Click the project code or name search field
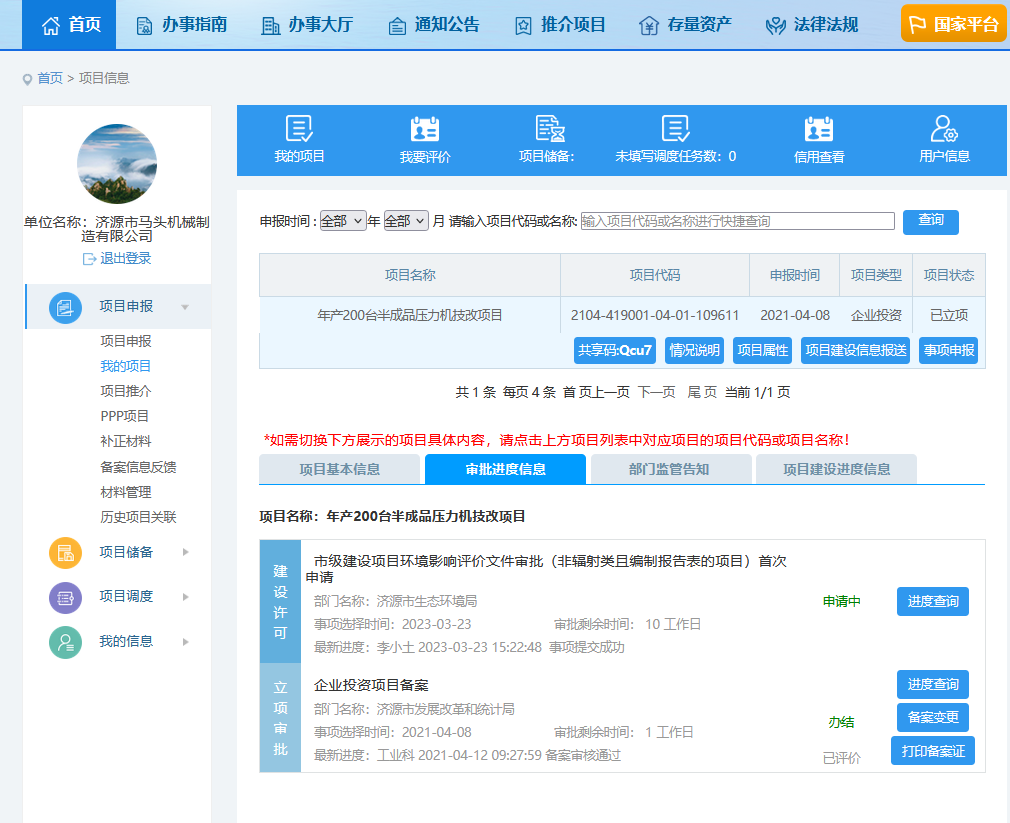This screenshot has height=823, width=1010. click(737, 221)
